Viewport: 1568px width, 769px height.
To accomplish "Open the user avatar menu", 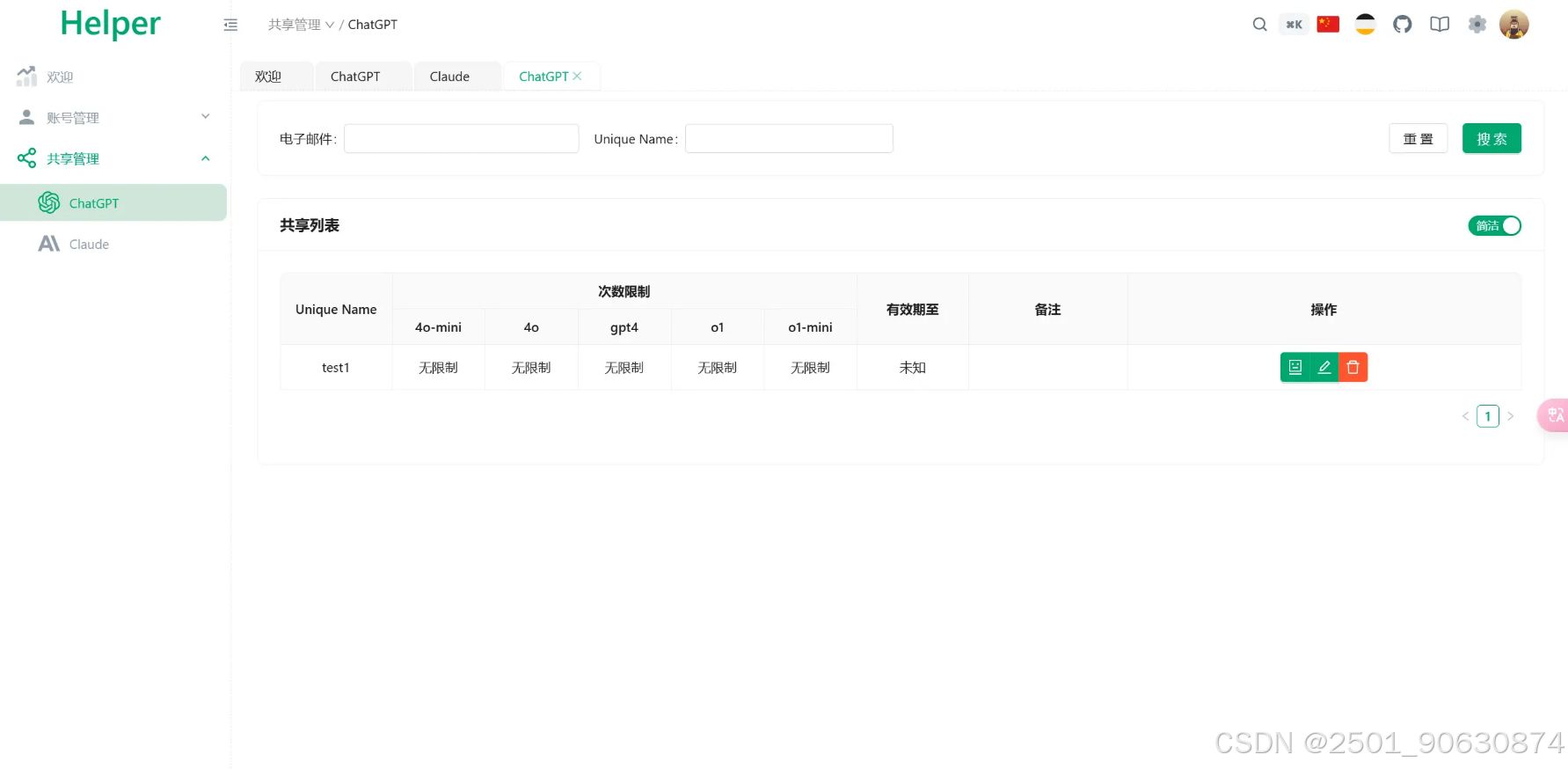I will pos(1514,25).
